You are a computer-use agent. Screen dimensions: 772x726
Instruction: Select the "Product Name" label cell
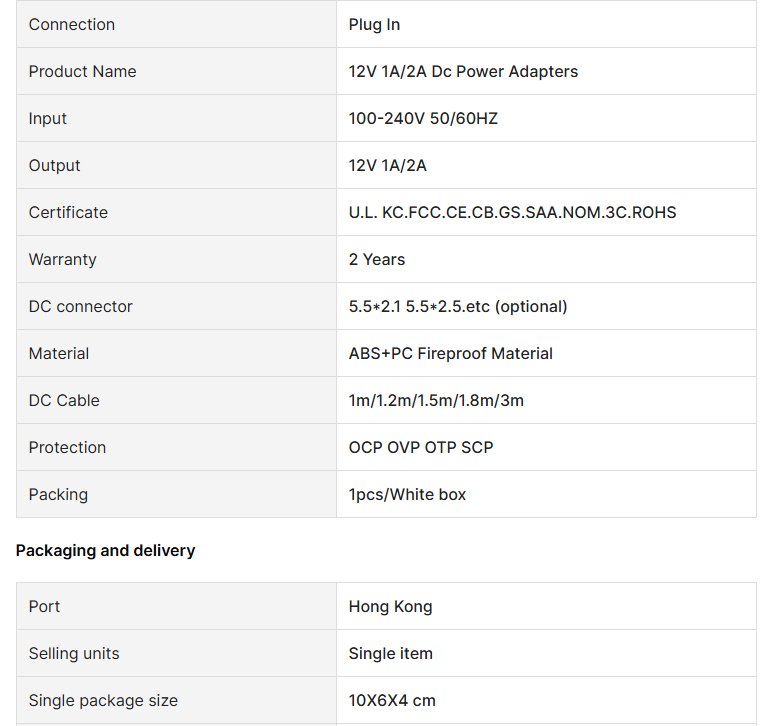[82, 71]
